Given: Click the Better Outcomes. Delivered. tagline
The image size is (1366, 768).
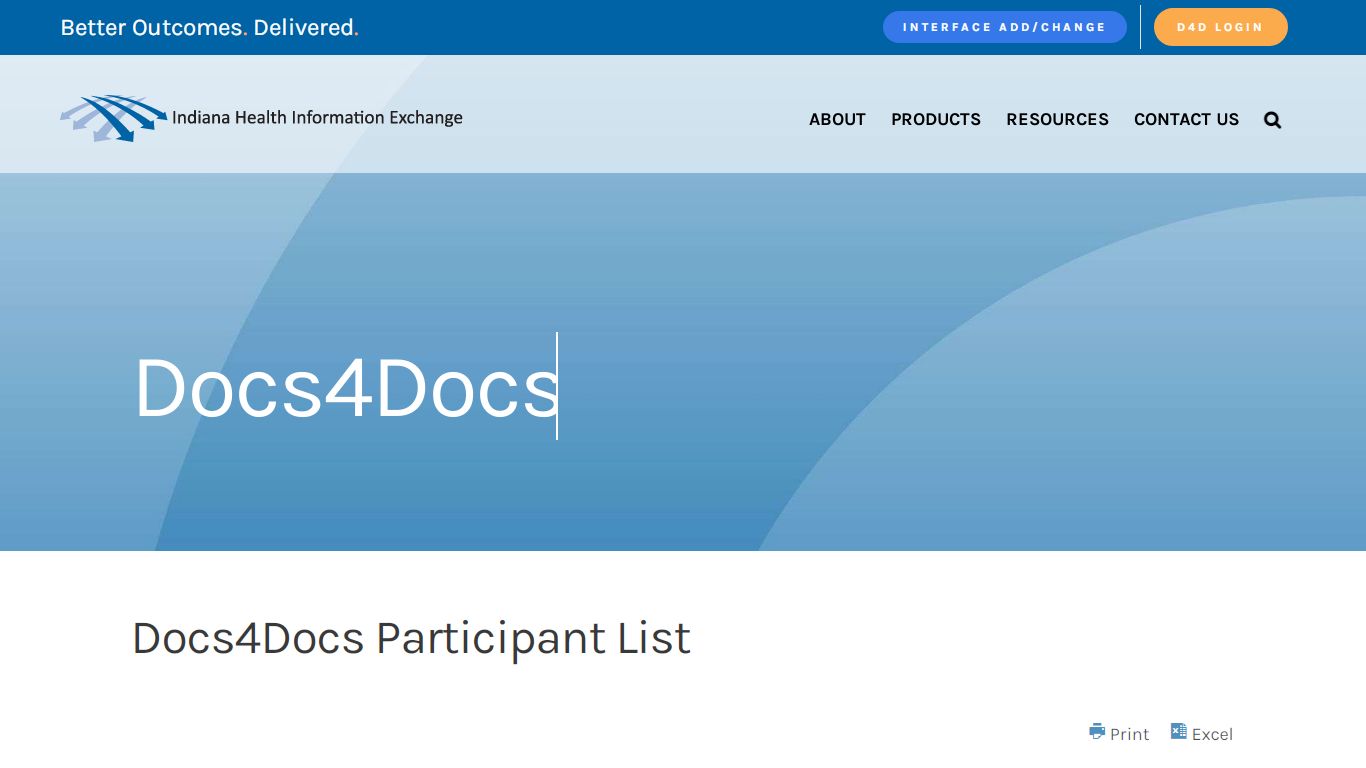Looking at the screenshot, I should pyautogui.click(x=210, y=28).
